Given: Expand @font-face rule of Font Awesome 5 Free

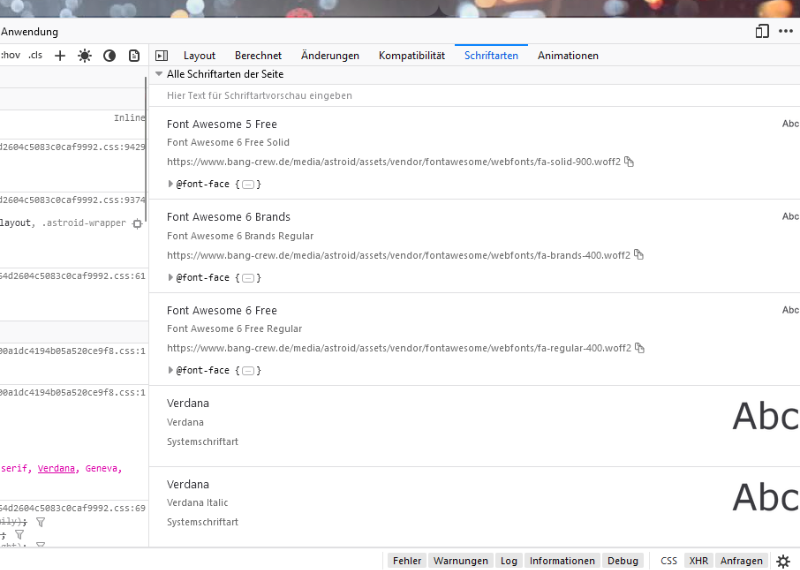Looking at the screenshot, I should tap(170, 184).
